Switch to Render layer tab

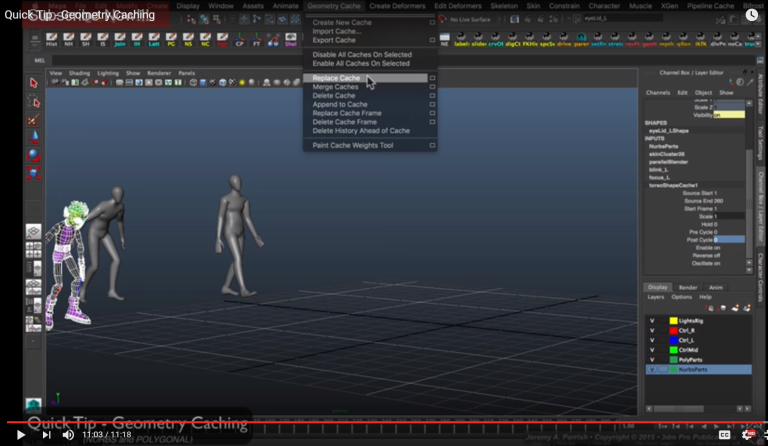tap(688, 287)
